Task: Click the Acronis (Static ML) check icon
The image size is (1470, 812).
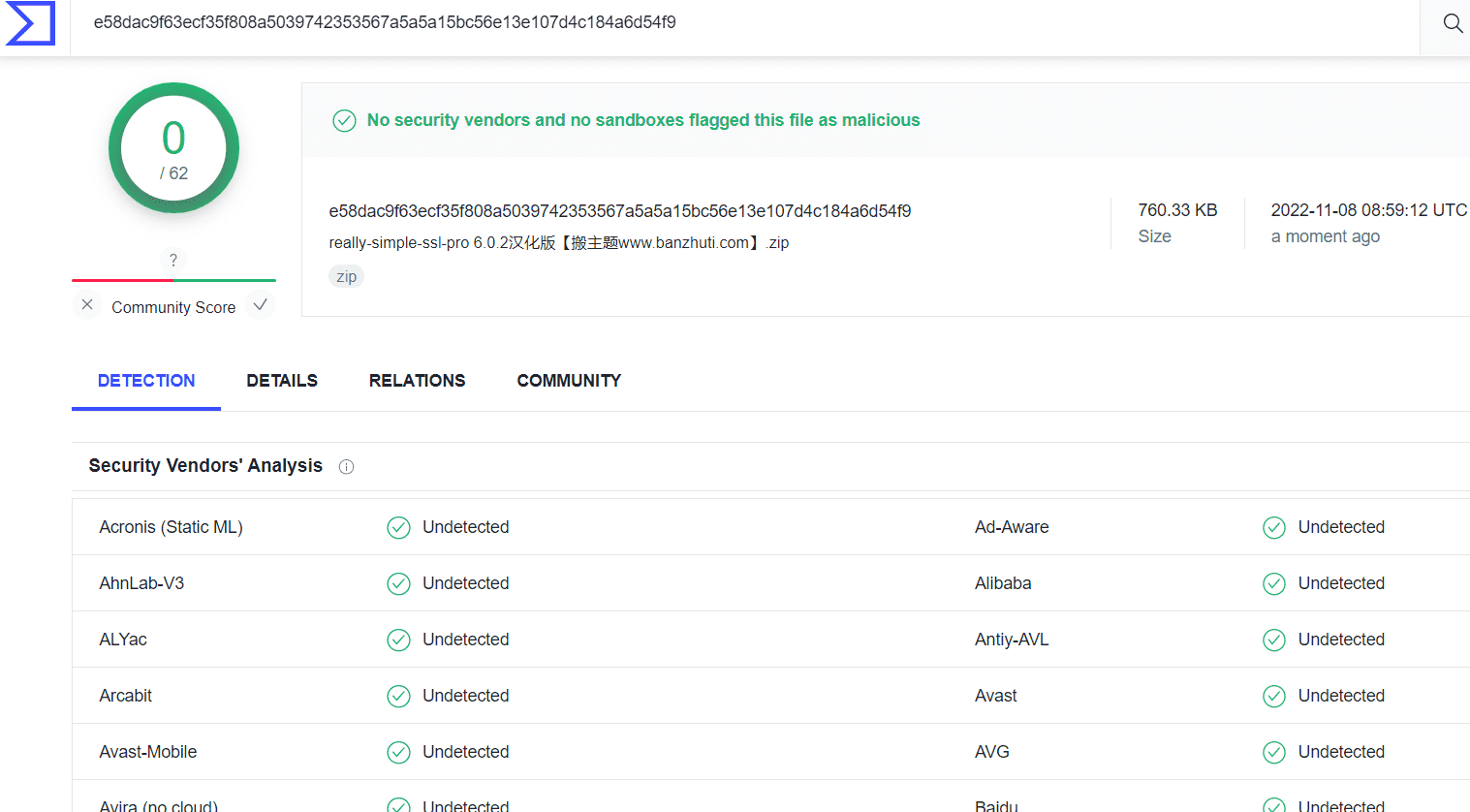Action: pyautogui.click(x=398, y=527)
